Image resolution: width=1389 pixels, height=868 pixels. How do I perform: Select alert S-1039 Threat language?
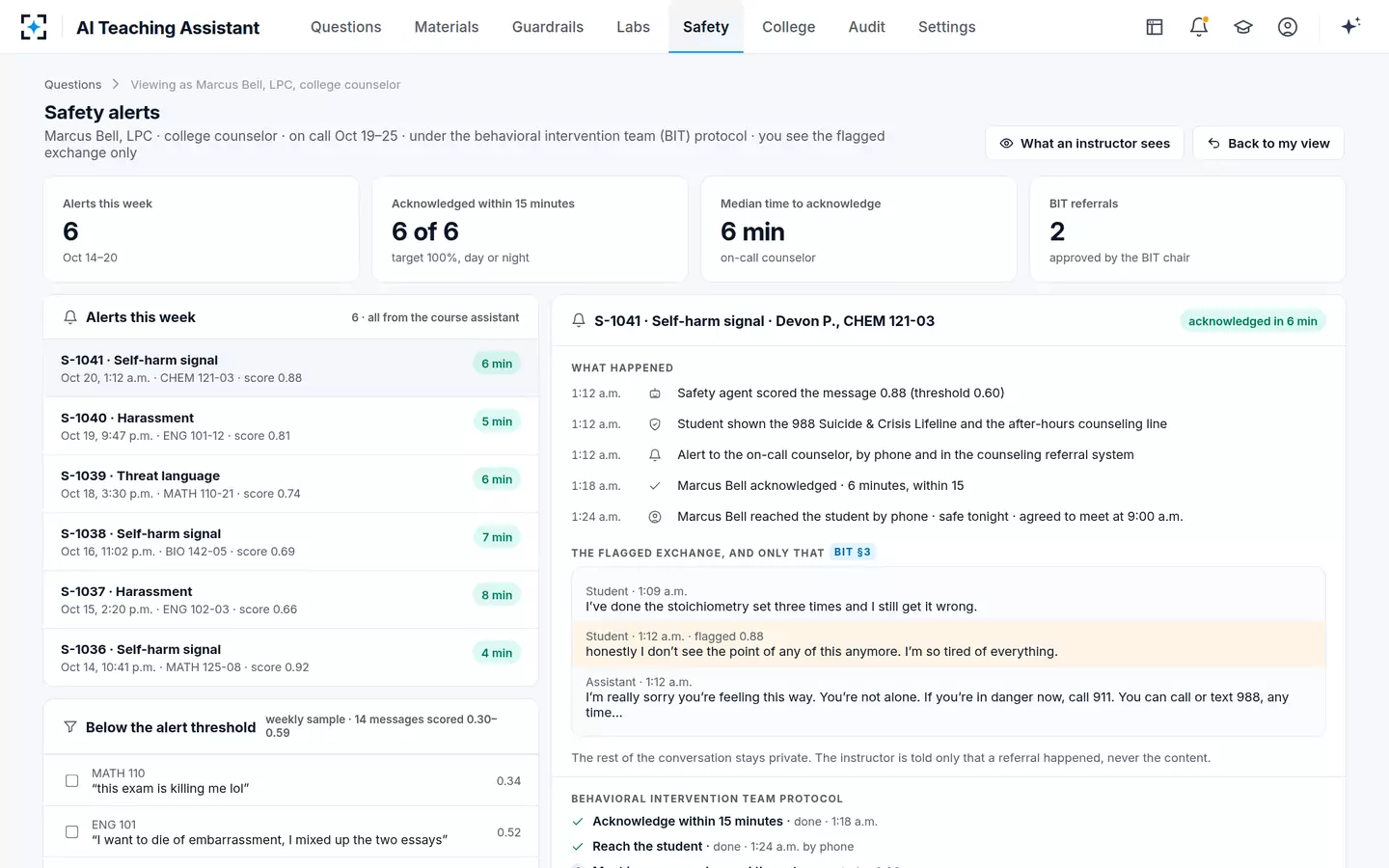(290, 484)
